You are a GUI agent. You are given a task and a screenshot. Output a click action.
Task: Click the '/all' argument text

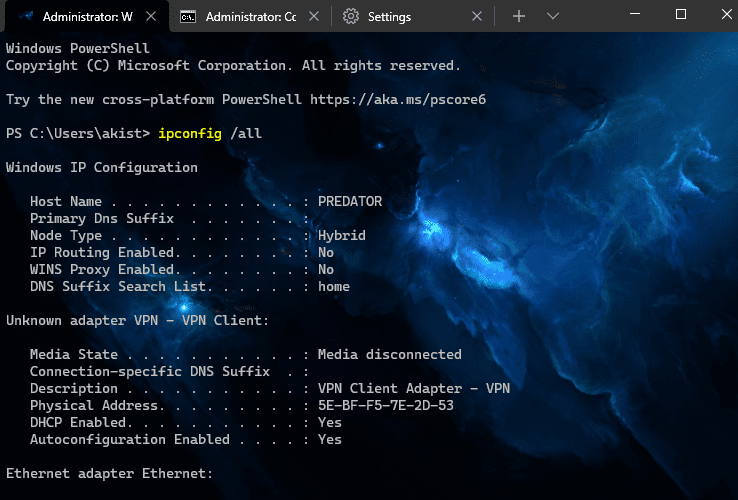point(246,134)
